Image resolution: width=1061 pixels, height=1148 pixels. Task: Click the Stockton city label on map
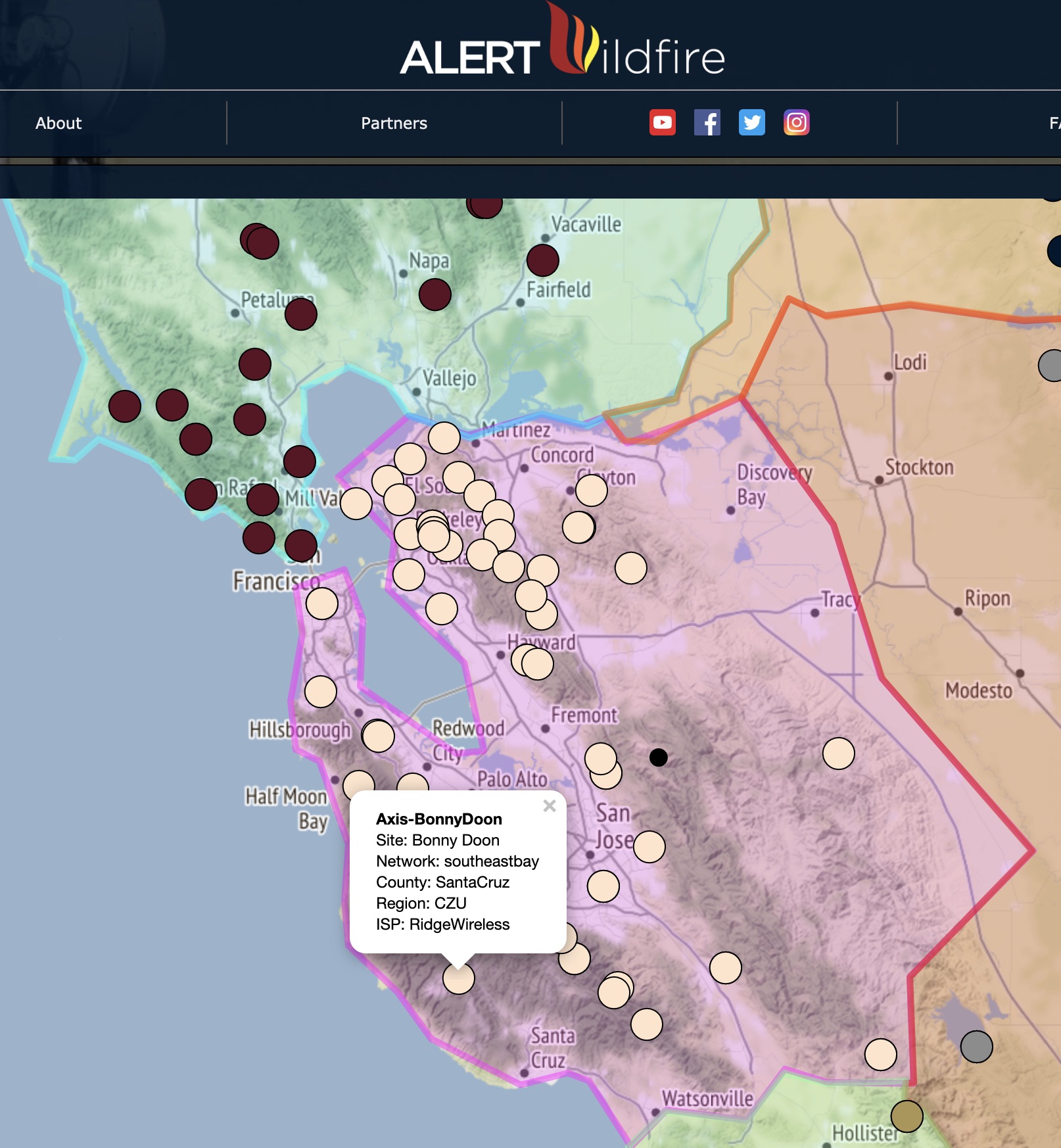[919, 467]
